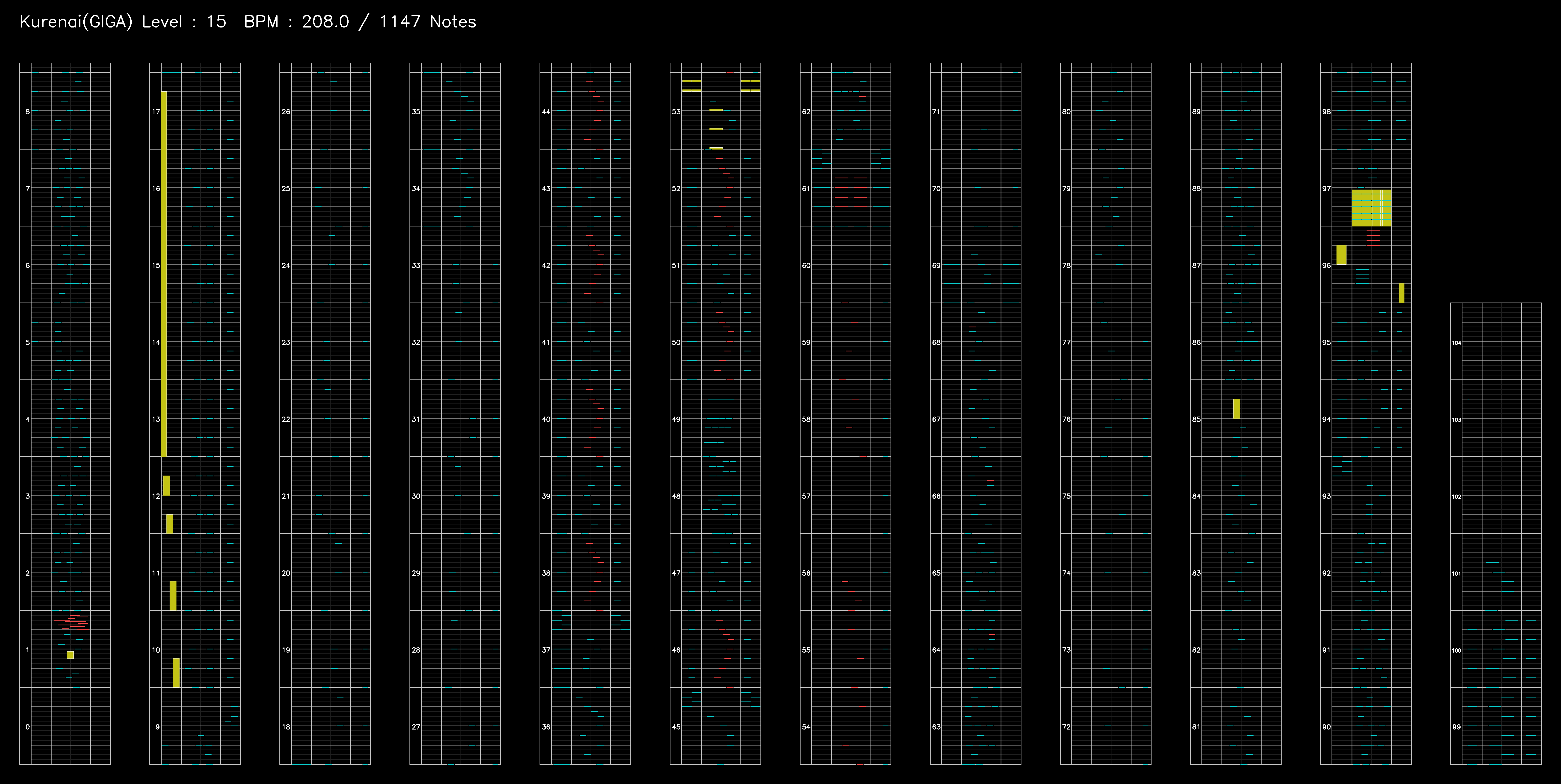Click measure number 104 label

pos(1457,343)
